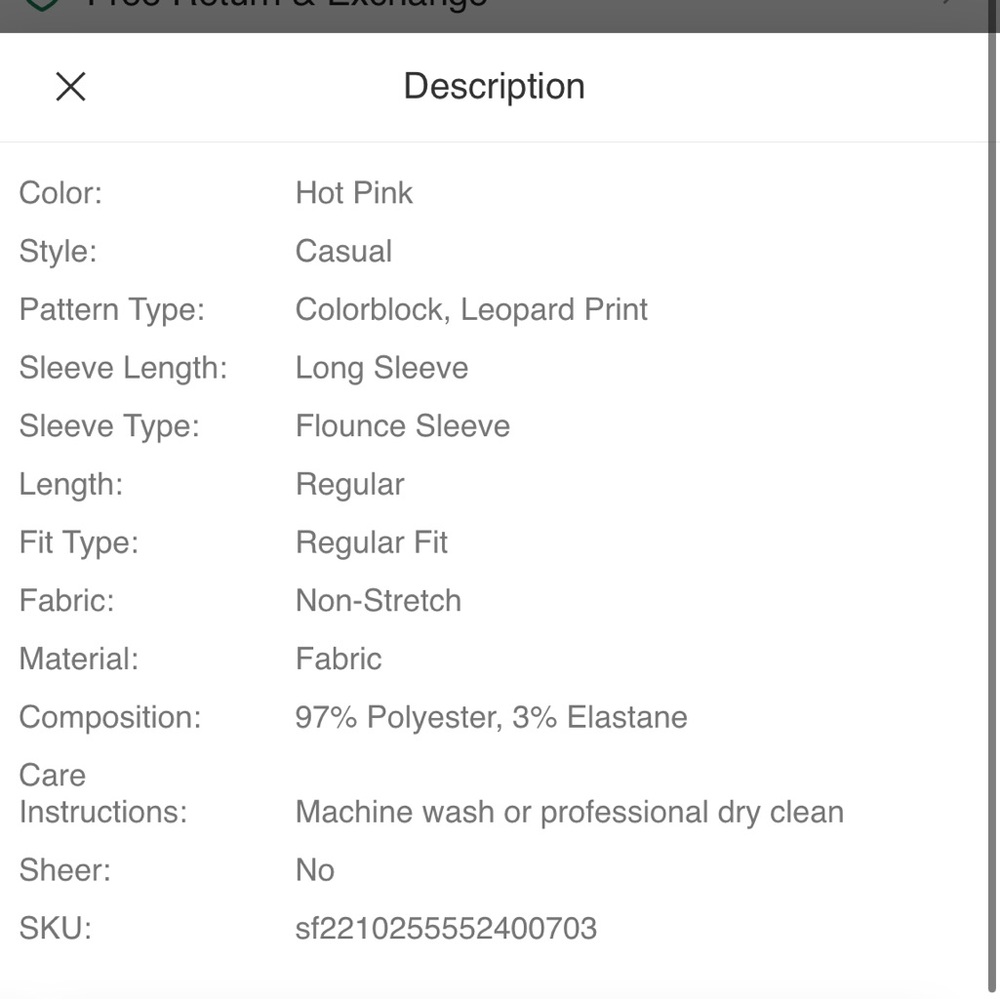Select the Regular Fit value
1000x1000 pixels.
(372, 543)
